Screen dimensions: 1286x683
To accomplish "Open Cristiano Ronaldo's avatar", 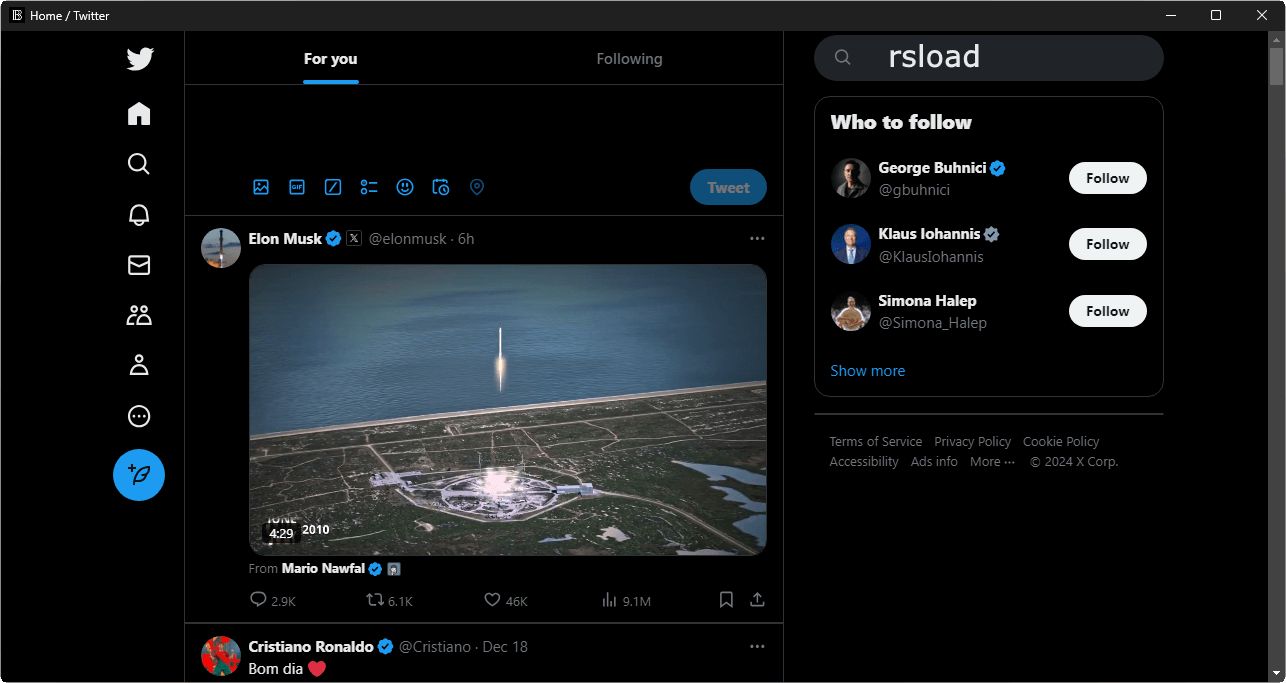I will [221, 656].
